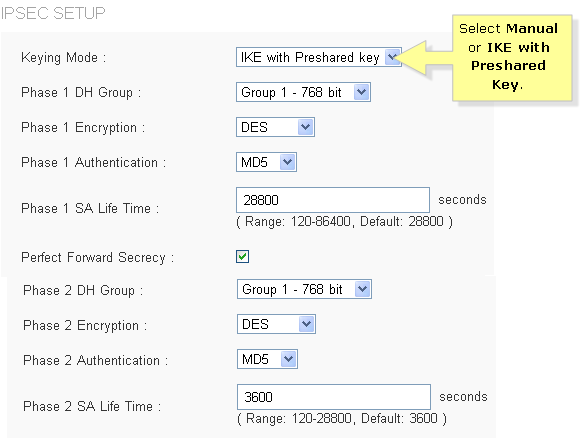Open the Phase 2 Authentication MD5 dropdown
Screen dimensions: 582x438
(x=267, y=359)
